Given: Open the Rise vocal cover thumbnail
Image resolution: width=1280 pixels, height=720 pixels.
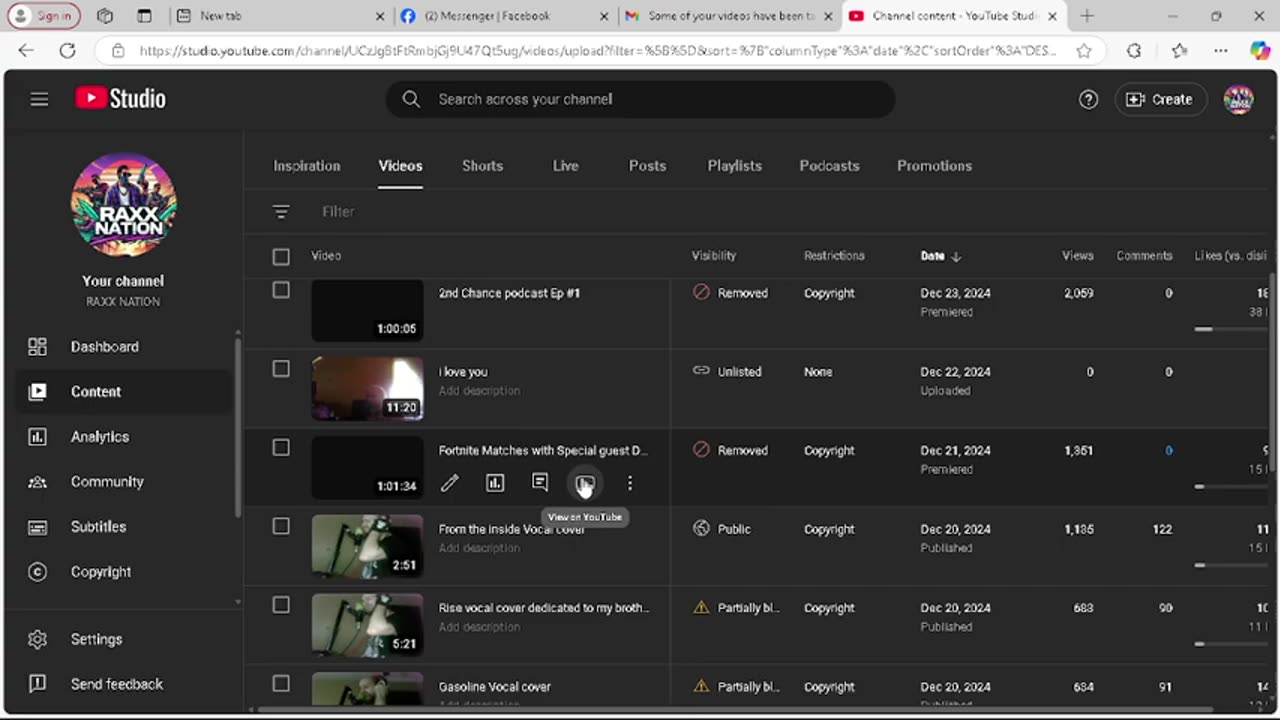Looking at the screenshot, I should pos(367,624).
